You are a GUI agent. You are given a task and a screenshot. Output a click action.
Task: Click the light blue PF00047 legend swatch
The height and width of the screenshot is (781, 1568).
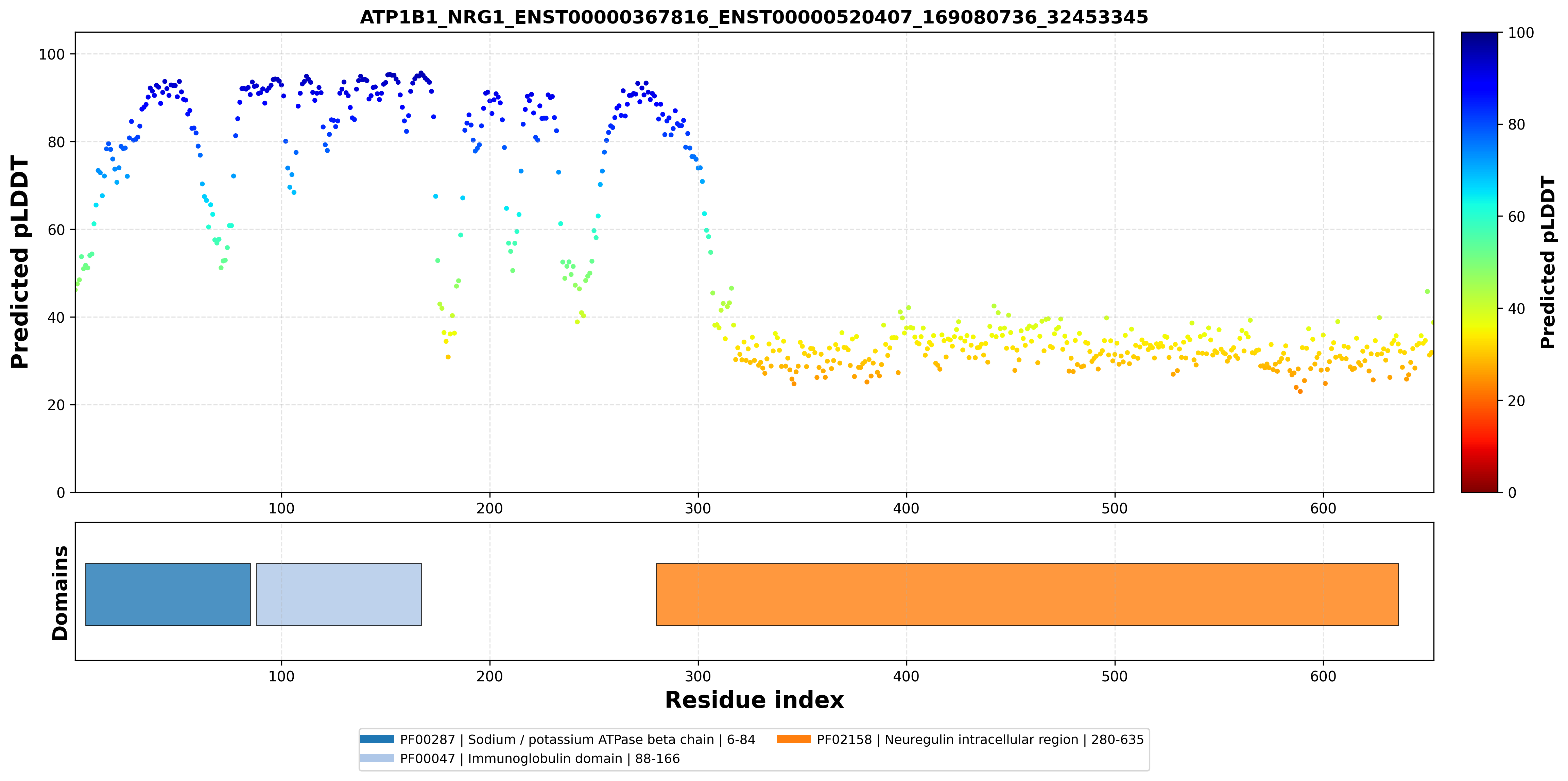point(377,758)
